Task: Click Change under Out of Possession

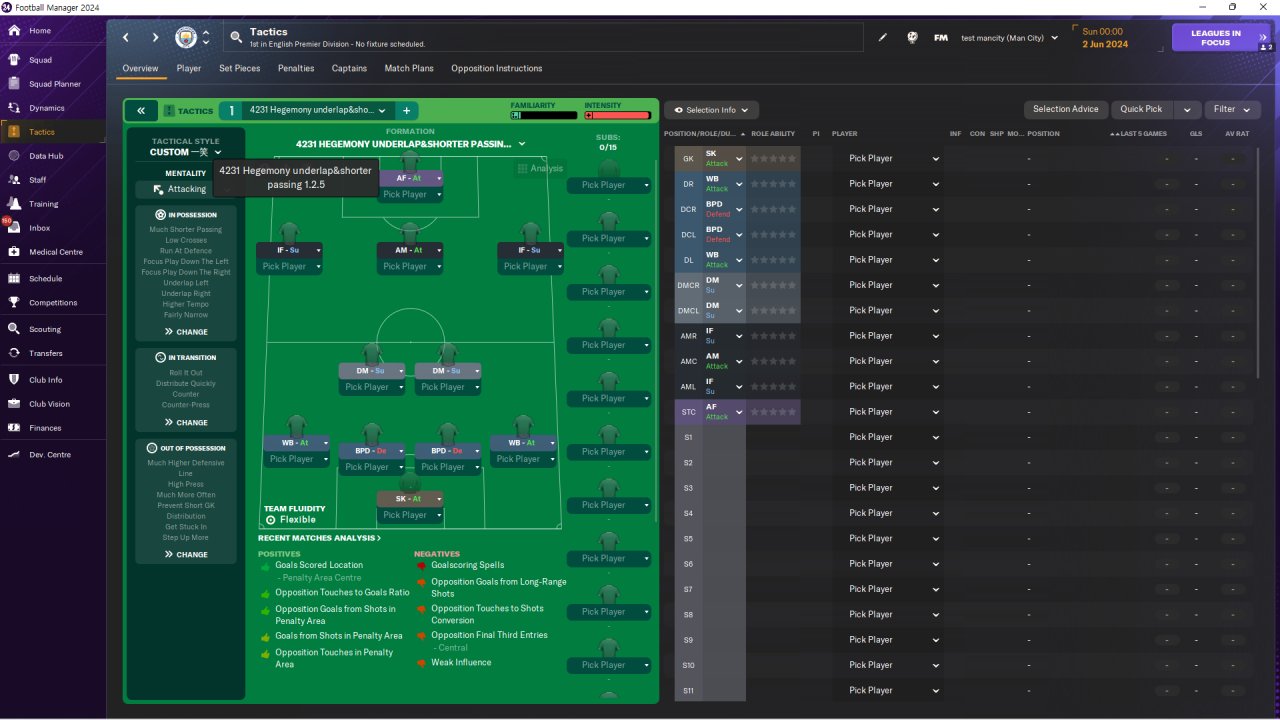Action: 186,554
